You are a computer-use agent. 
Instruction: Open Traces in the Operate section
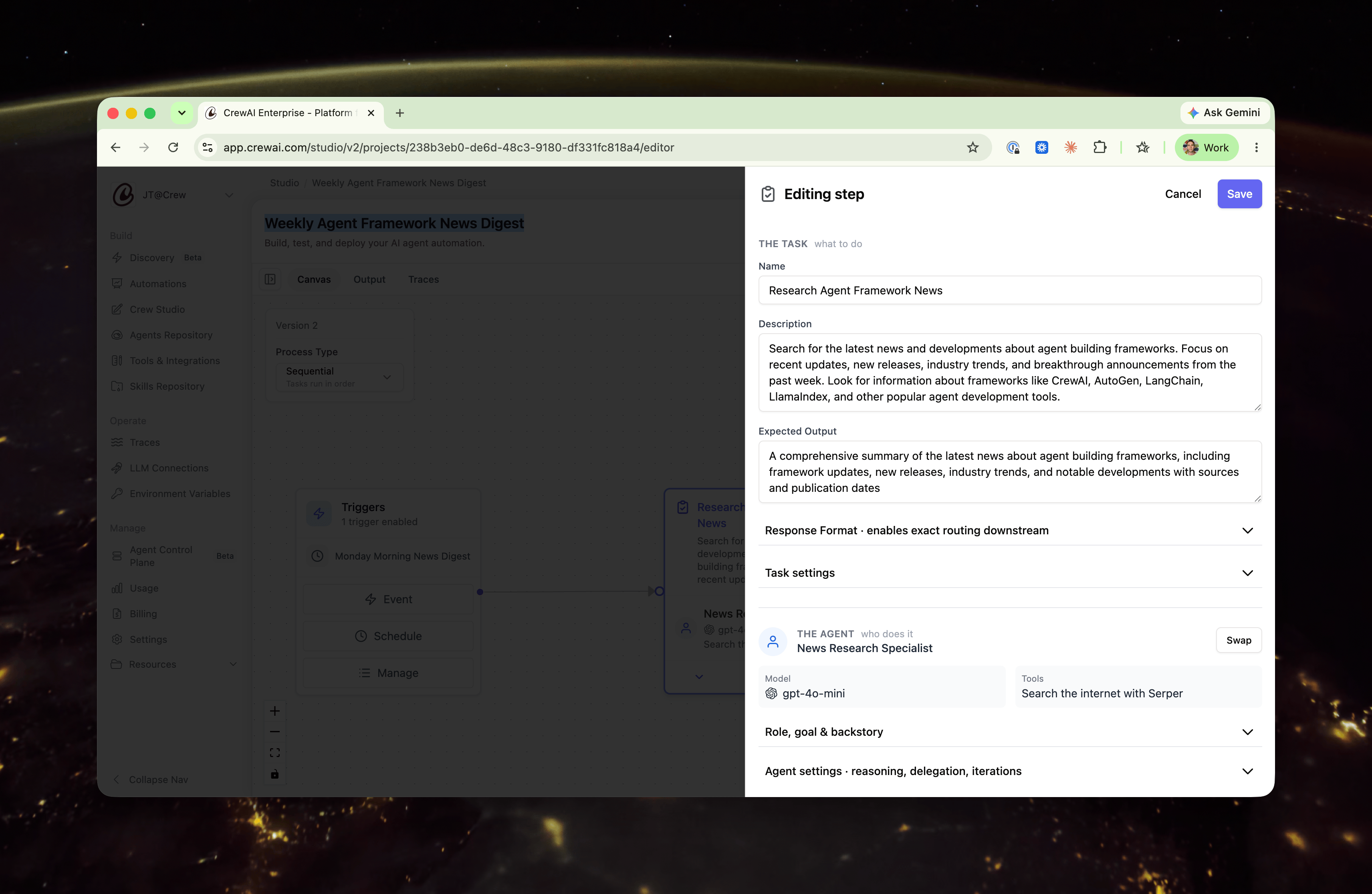[145, 442]
